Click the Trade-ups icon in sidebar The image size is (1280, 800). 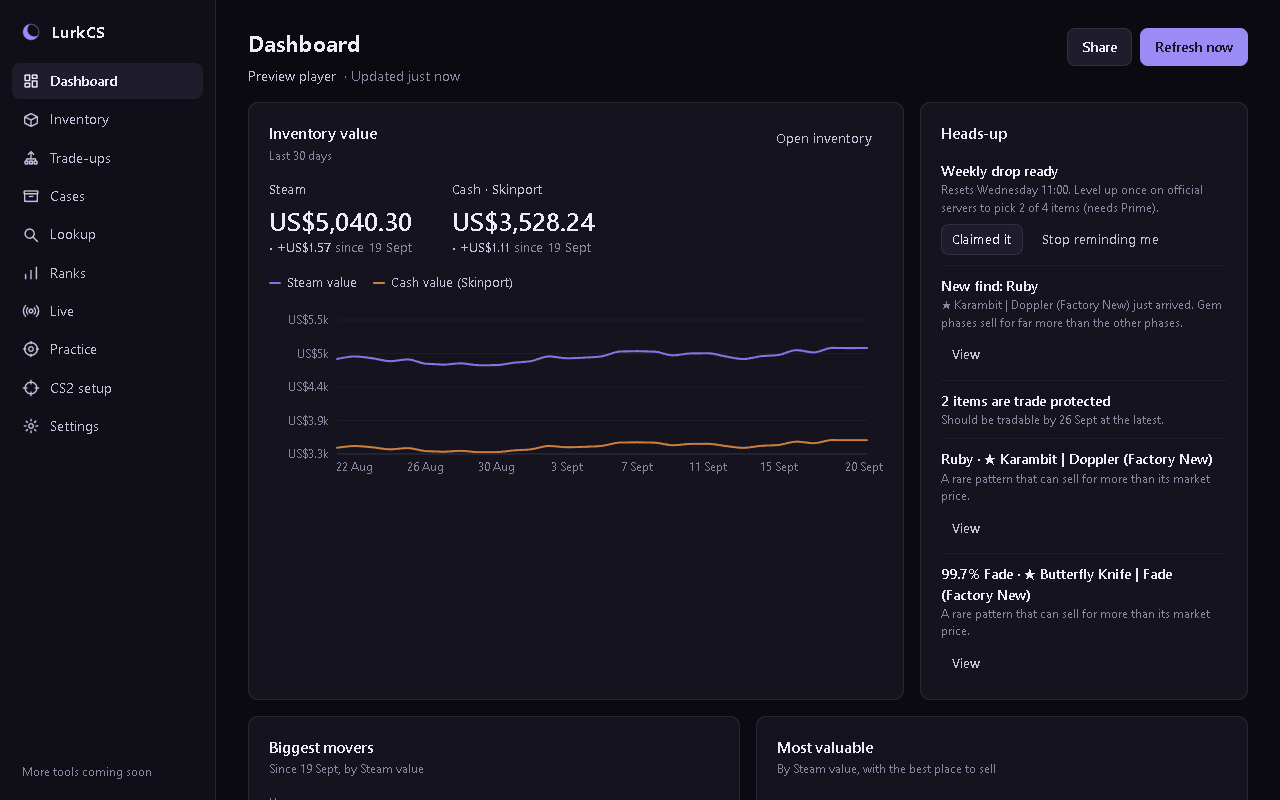(31, 158)
